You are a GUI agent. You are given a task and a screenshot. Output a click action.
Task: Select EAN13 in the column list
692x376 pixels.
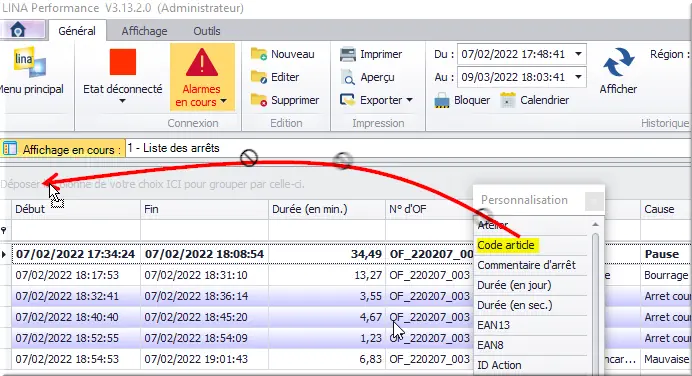(531, 325)
